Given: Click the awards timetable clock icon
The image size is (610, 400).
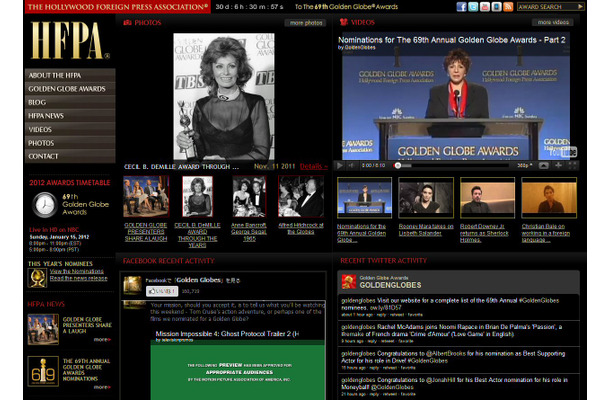Looking at the screenshot, I should pyautogui.click(x=44, y=205).
